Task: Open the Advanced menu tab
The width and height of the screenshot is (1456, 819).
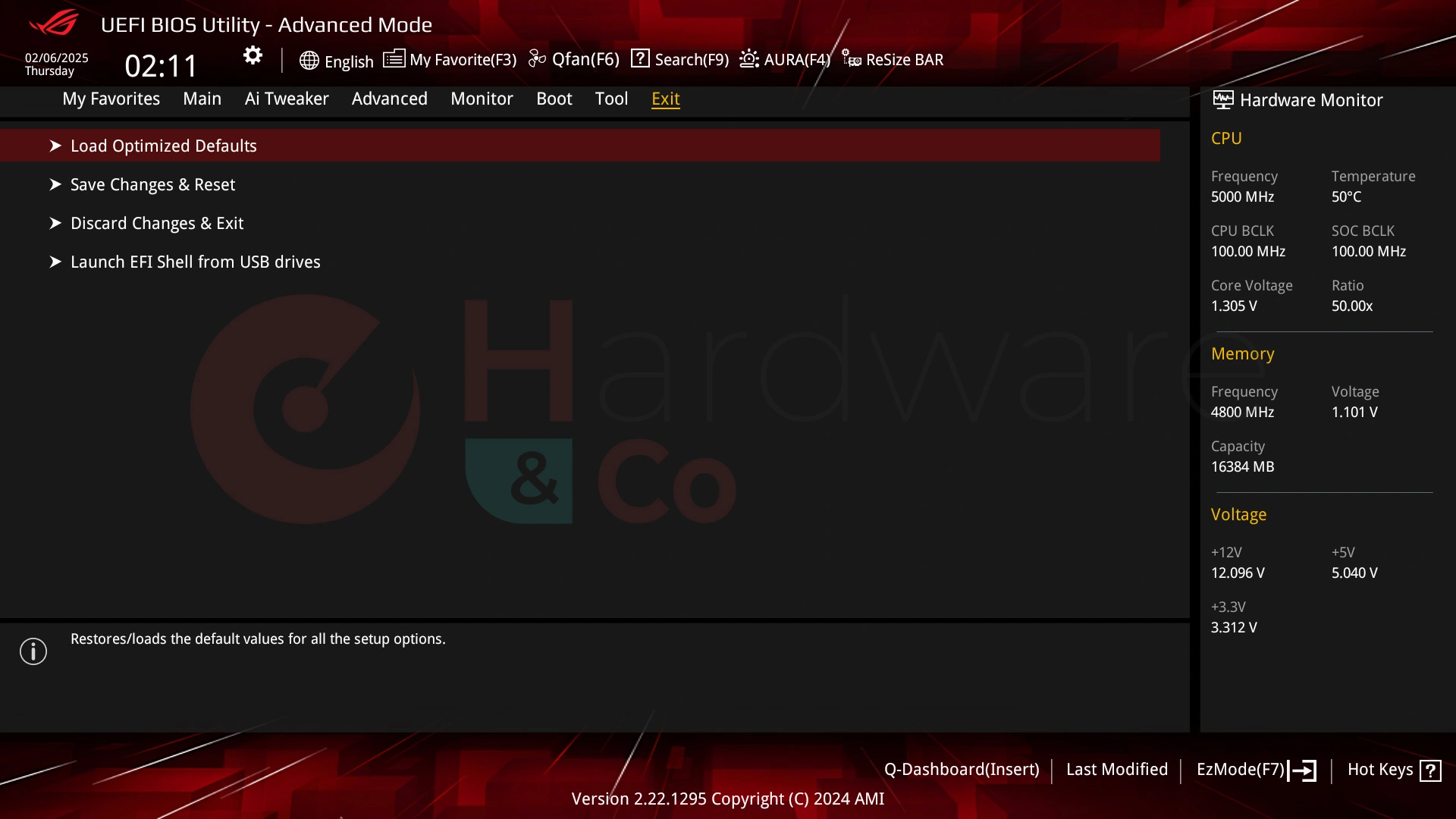Action: pos(389,98)
